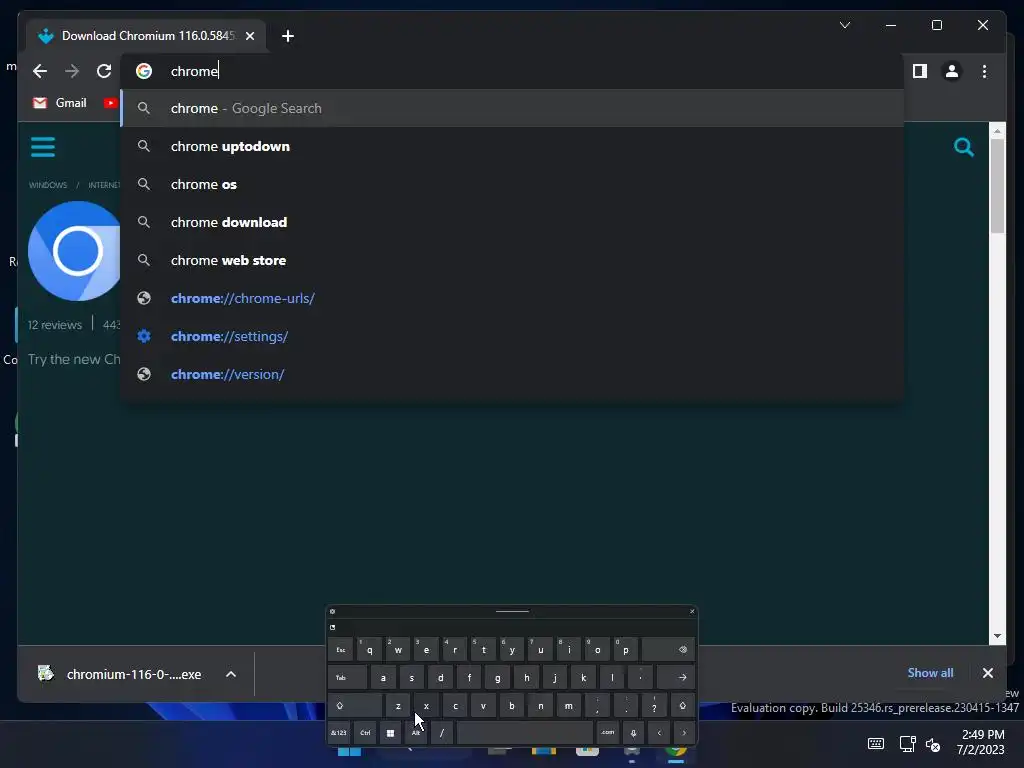Choose the chrome://version/ suggestion

coord(513,374)
